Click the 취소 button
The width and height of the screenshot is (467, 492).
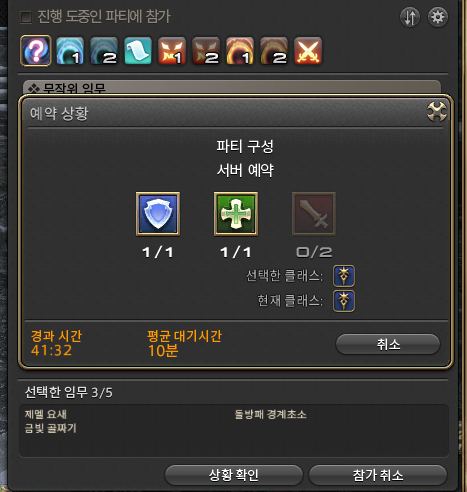pyautogui.click(x=388, y=344)
